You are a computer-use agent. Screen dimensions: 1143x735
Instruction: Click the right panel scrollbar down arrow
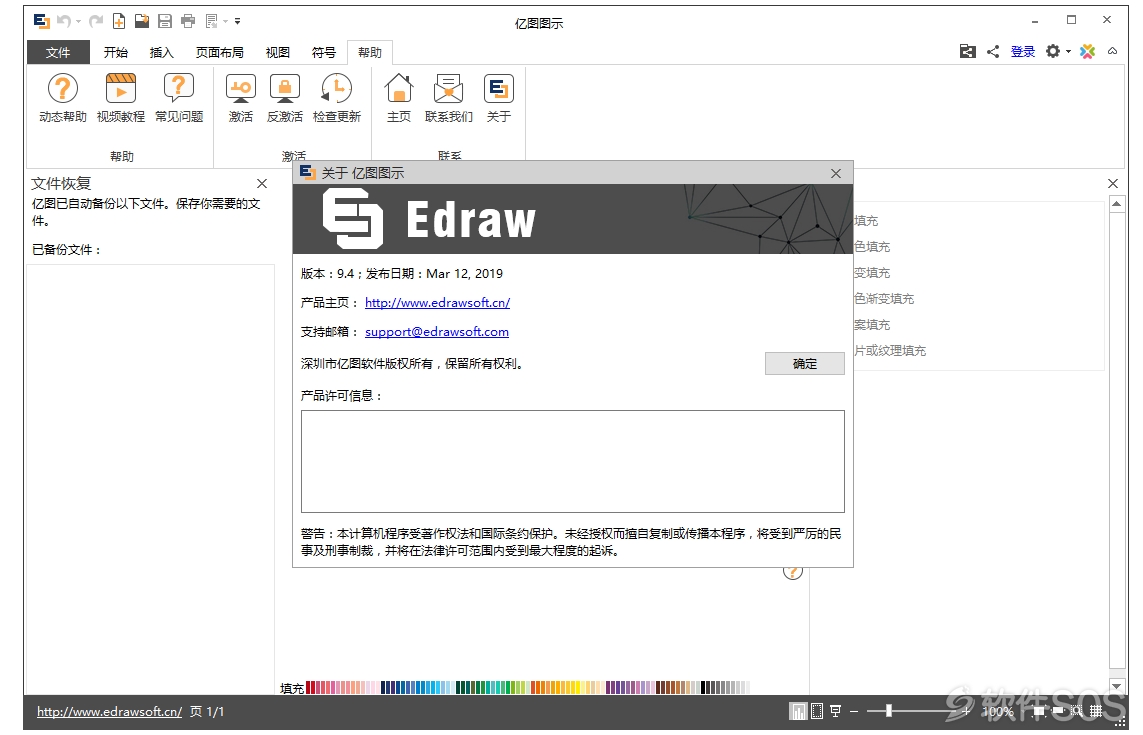[1117, 685]
